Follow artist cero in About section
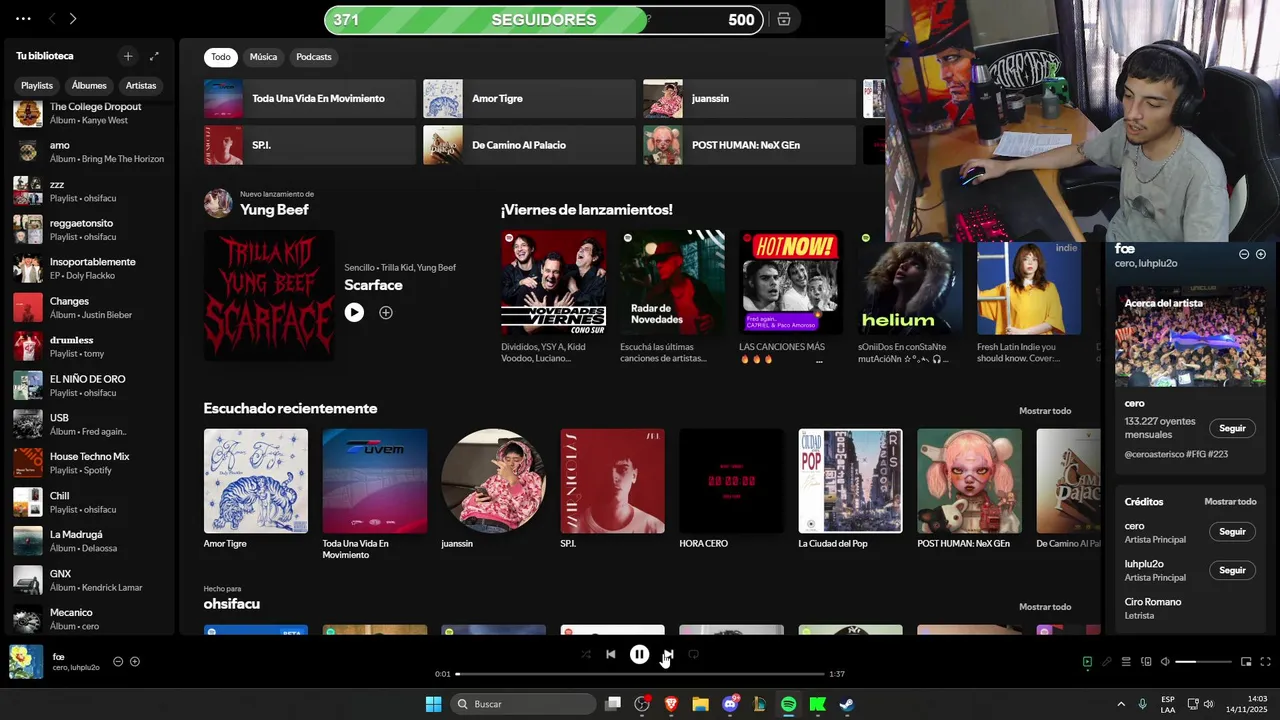 1232,428
